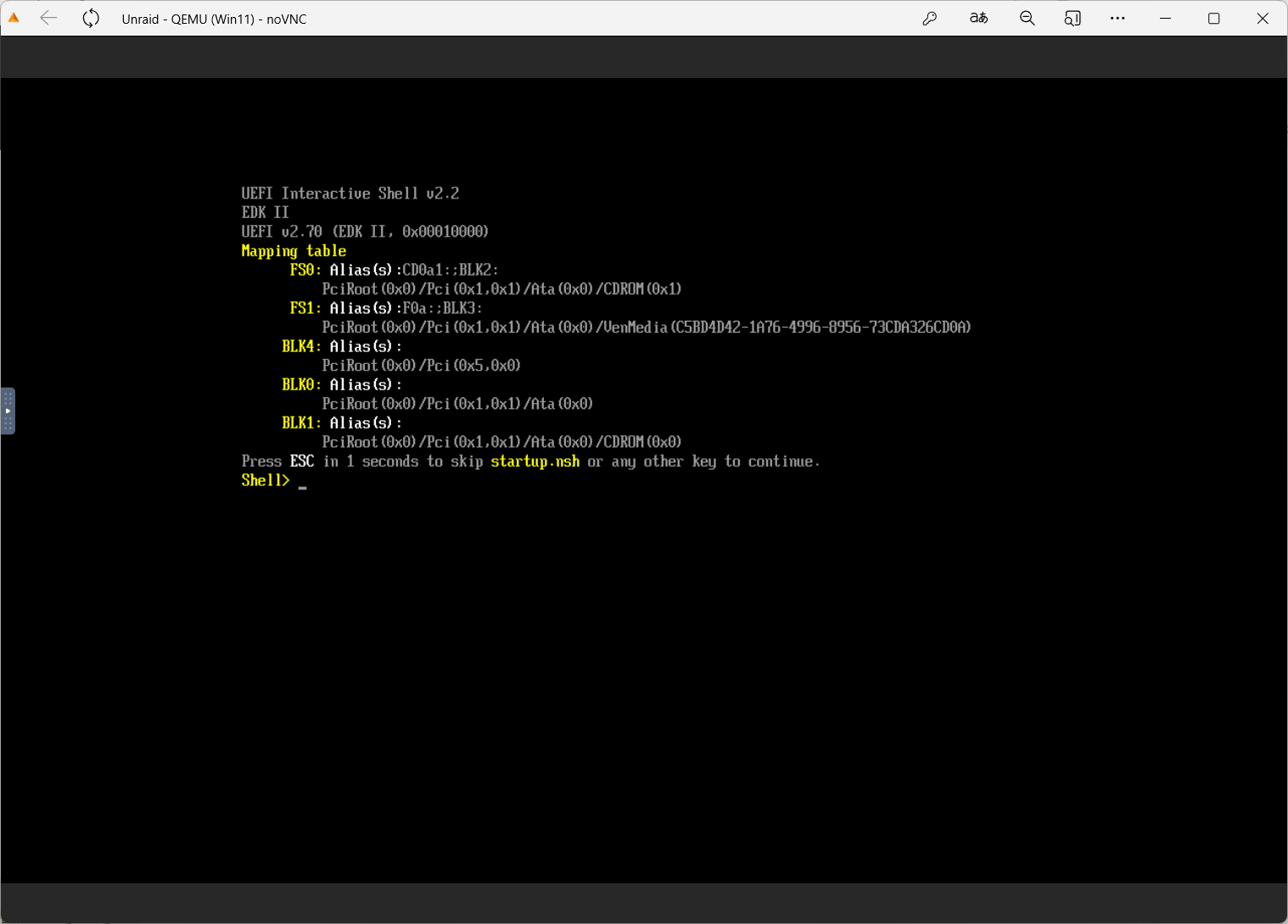Click the 'EDK II' line

[x=265, y=212]
